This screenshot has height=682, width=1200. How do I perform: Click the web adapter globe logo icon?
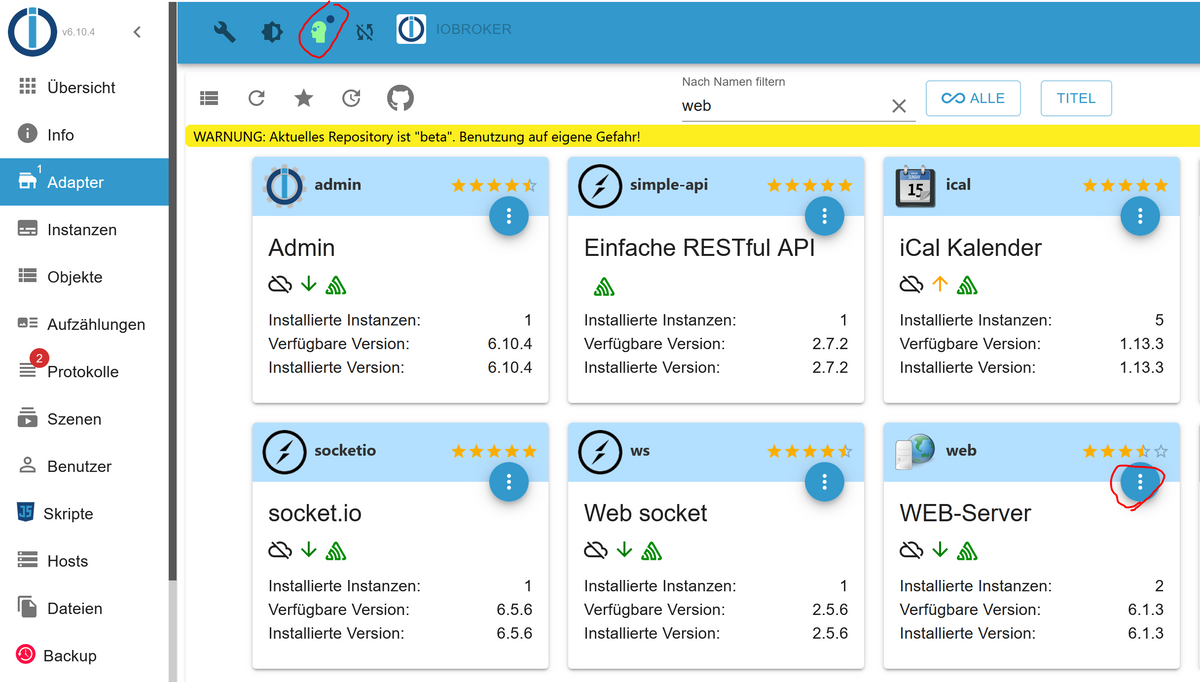coord(915,452)
